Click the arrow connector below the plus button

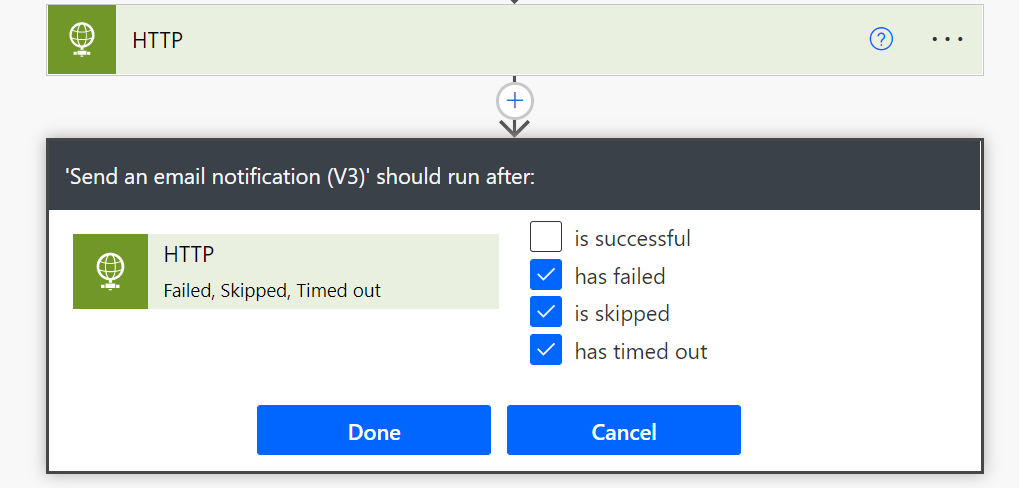pyautogui.click(x=515, y=127)
